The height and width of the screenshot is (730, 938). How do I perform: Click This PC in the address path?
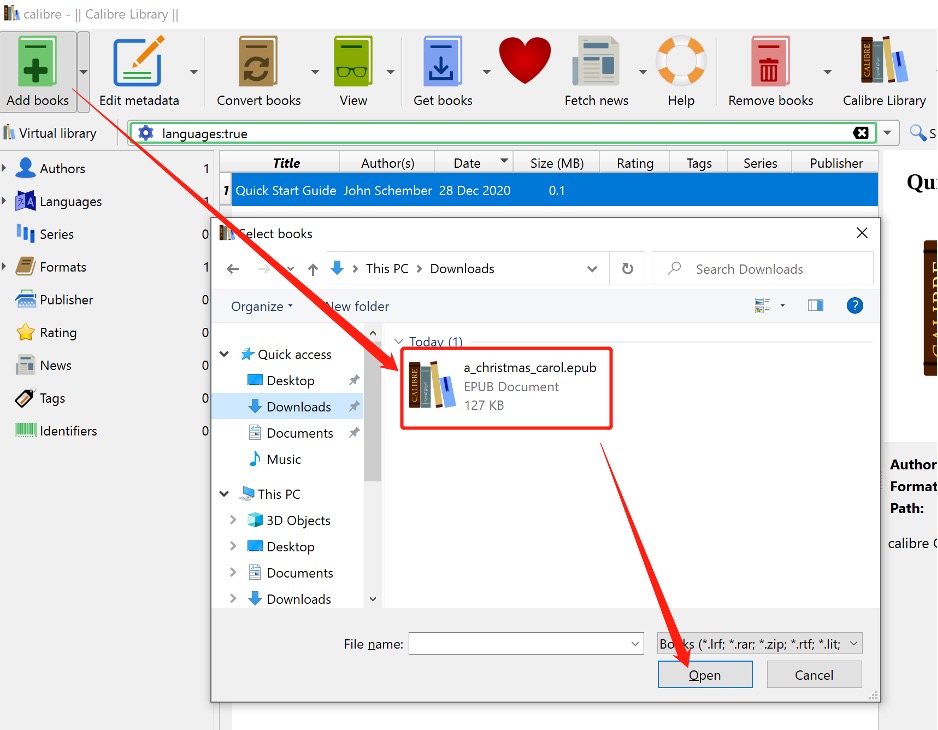(386, 269)
